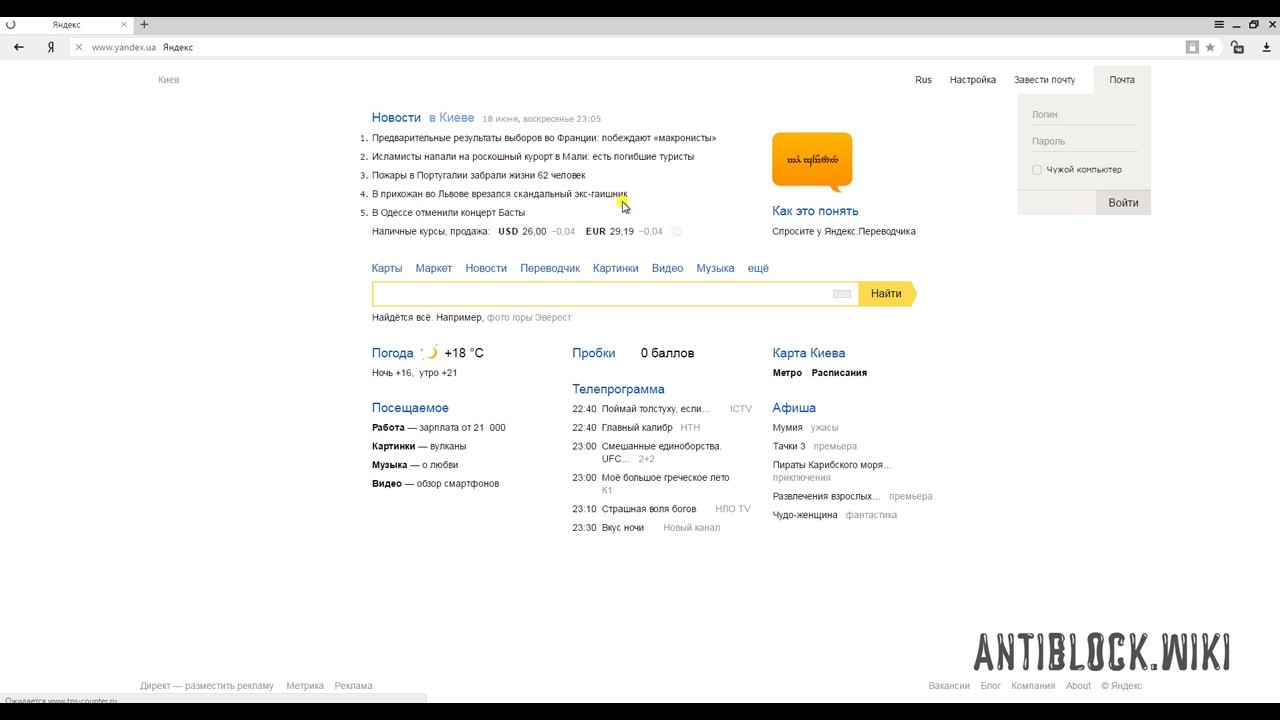Open the Переводчик service link
Image resolution: width=1280 pixels, height=720 pixels.
coord(550,268)
